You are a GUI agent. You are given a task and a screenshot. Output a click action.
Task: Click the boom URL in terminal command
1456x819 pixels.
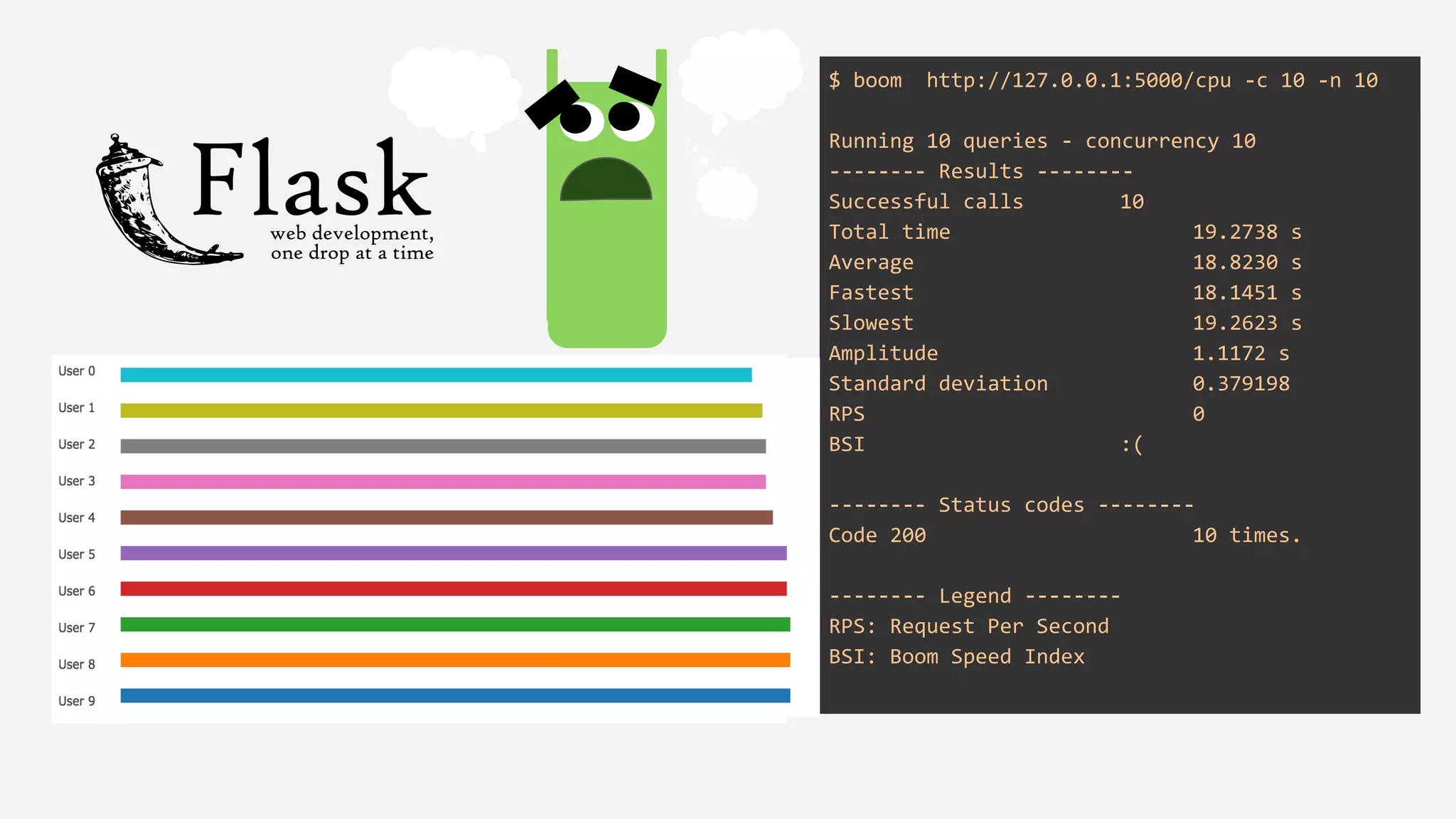[x=1078, y=80]
